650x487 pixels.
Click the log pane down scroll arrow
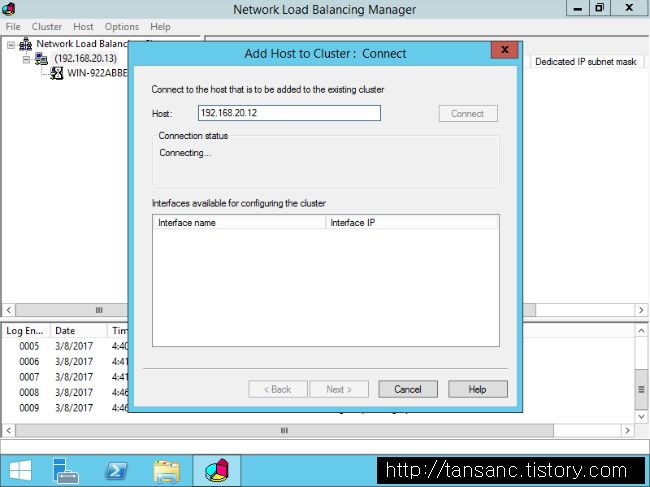click(x=641, y=417)
